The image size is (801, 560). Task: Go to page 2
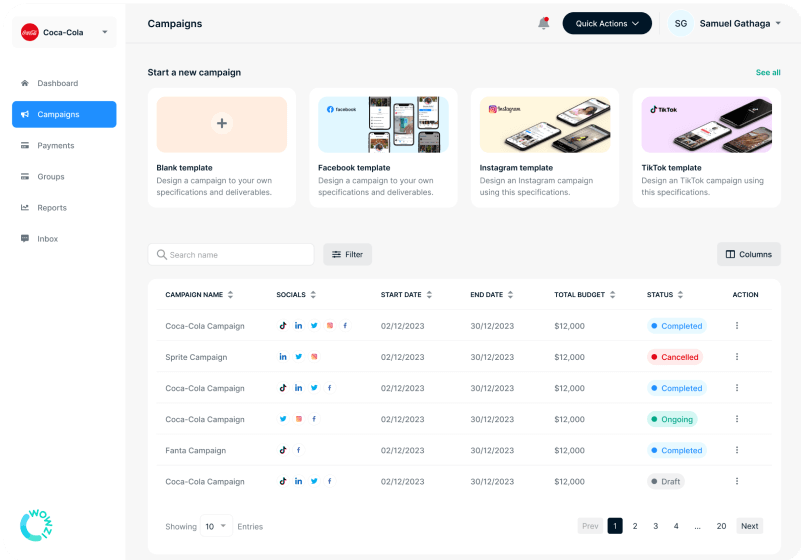coord(635,526)
